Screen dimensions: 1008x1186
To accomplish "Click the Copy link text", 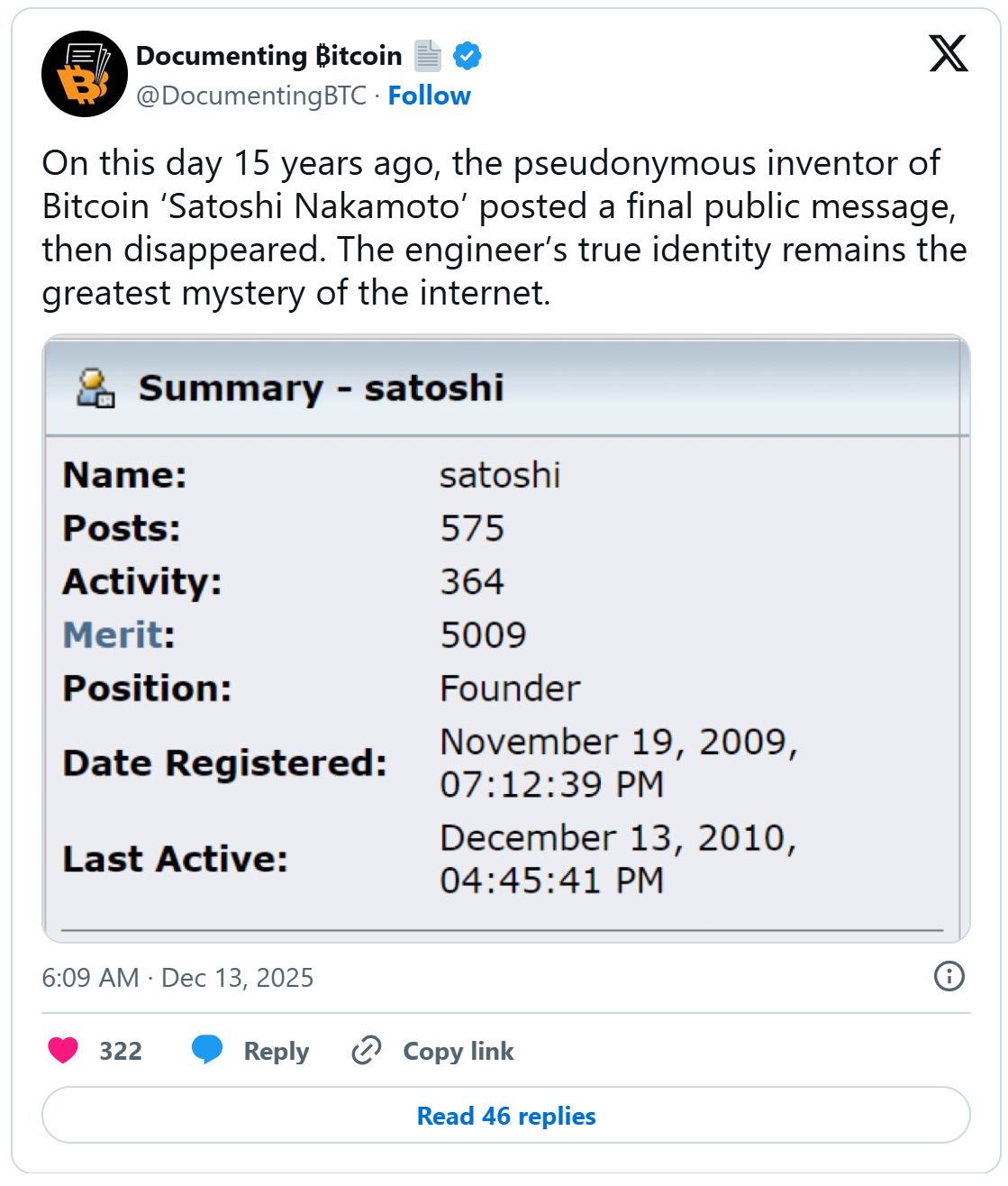I will point(458,1051).
